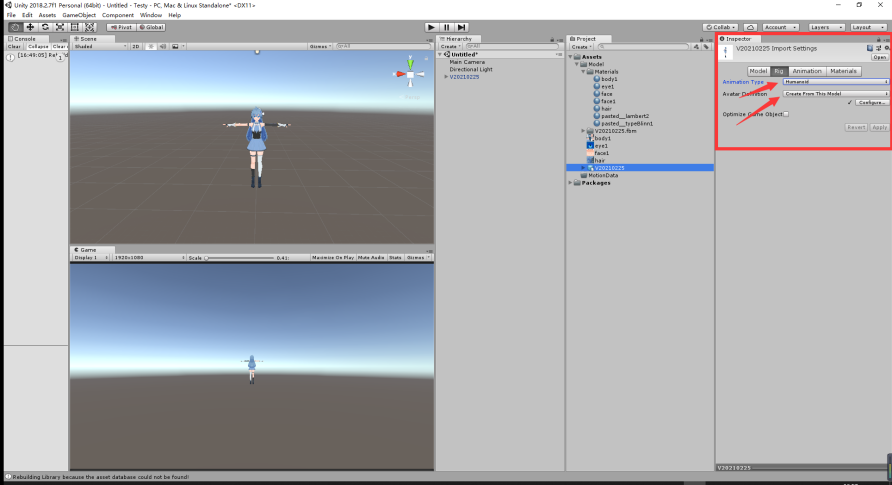Adjust the Game view Scale slider
The image size is (892, 485).
tap(239, 258)
